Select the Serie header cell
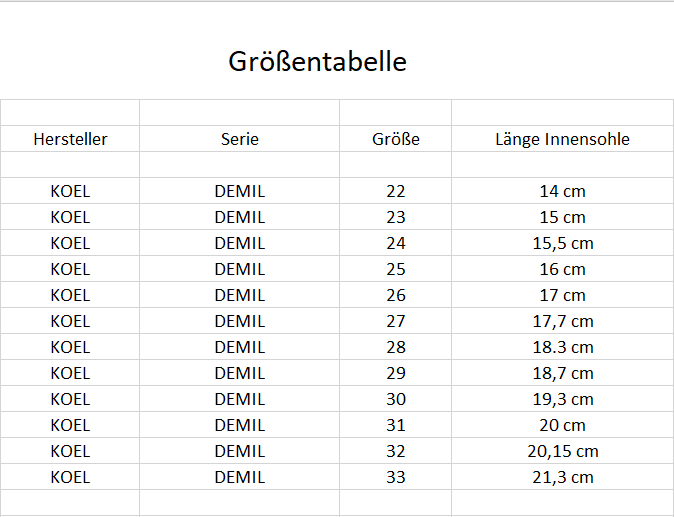The image size is (674, 517). [240, 139]
